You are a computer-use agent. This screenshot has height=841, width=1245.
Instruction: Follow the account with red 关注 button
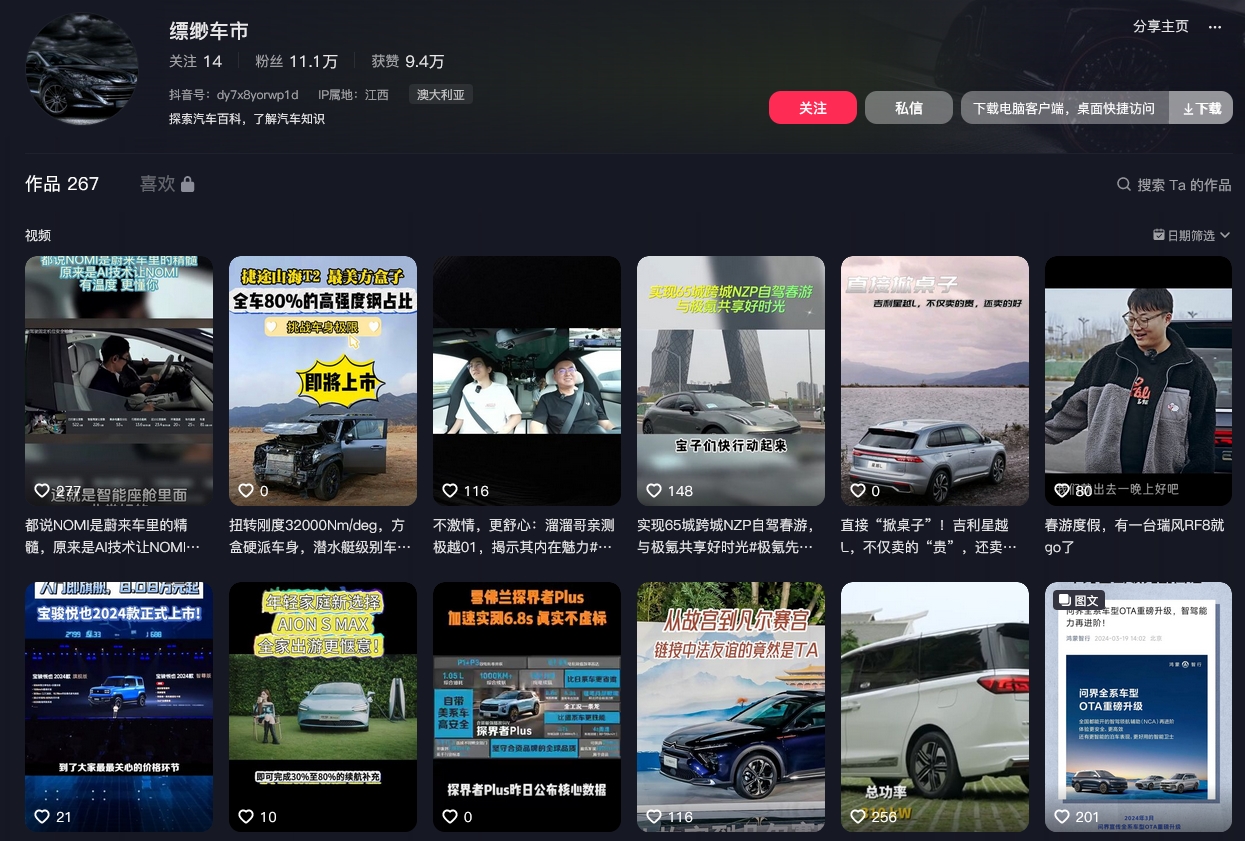813,108
